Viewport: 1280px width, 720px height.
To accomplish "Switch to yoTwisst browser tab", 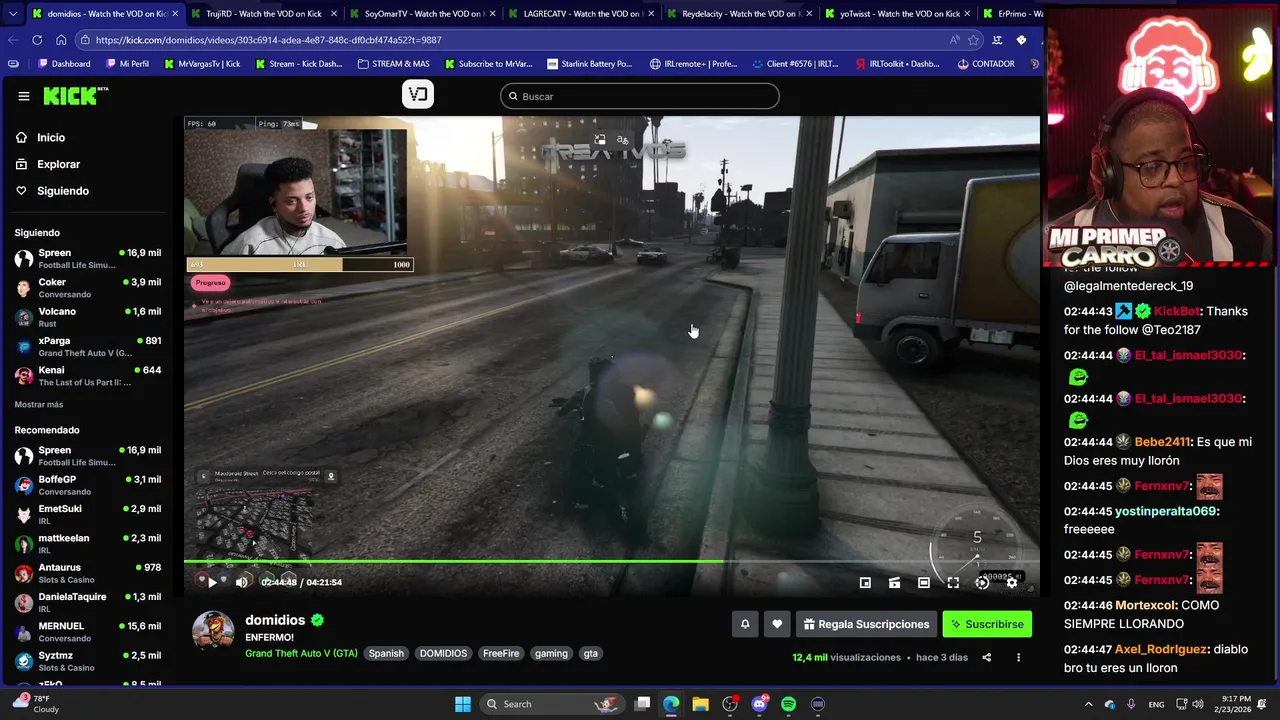I will [899, 14].
